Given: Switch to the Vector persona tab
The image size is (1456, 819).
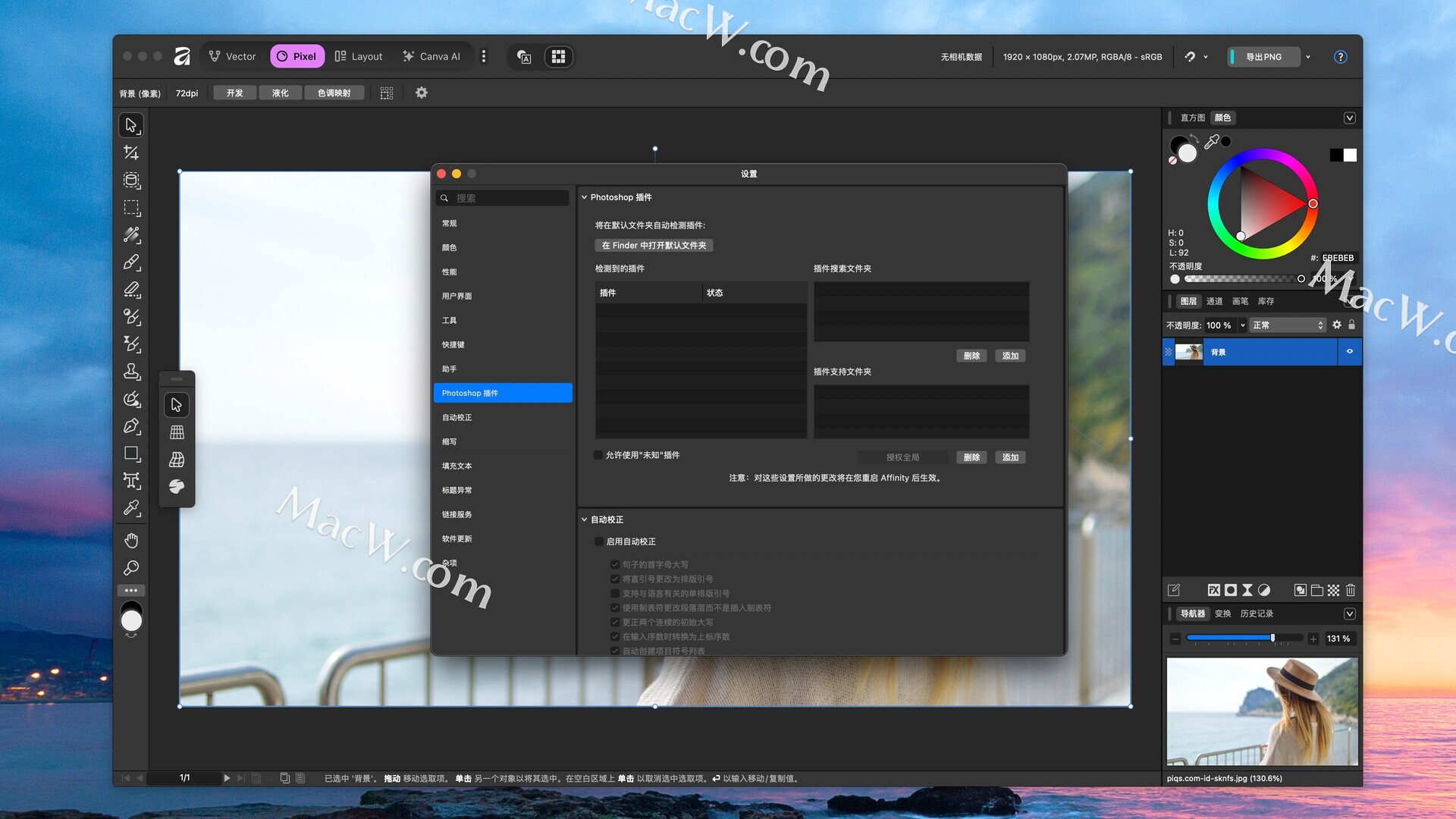Looking at the screenshot, I should coord(233,57).
